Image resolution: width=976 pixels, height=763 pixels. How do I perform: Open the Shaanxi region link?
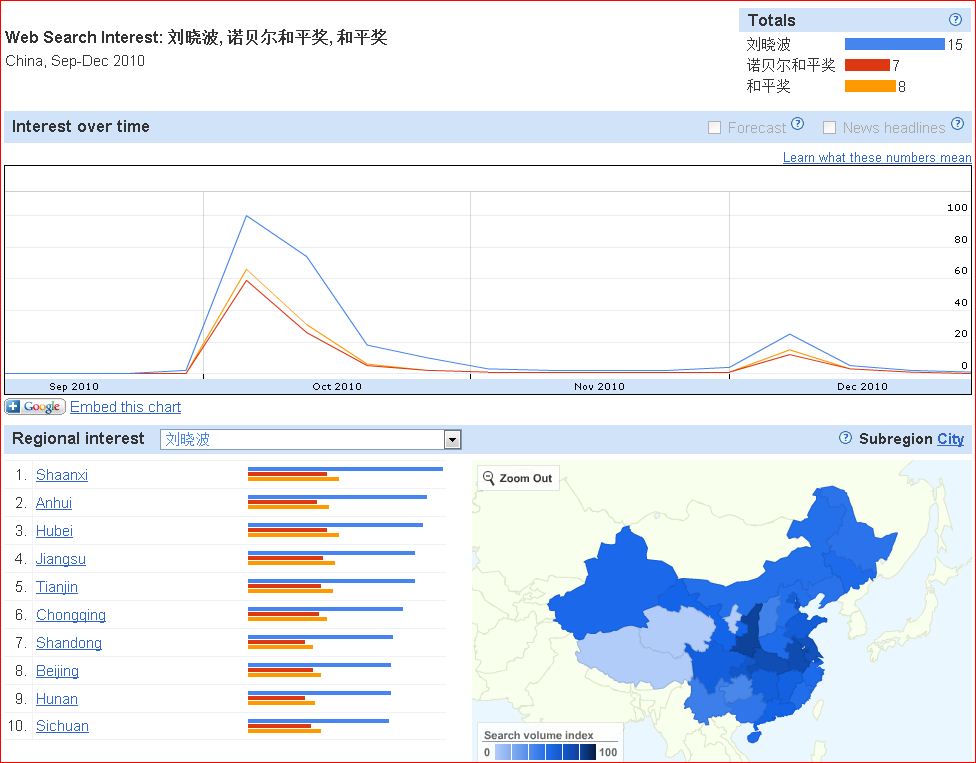(x=62, y=475)
